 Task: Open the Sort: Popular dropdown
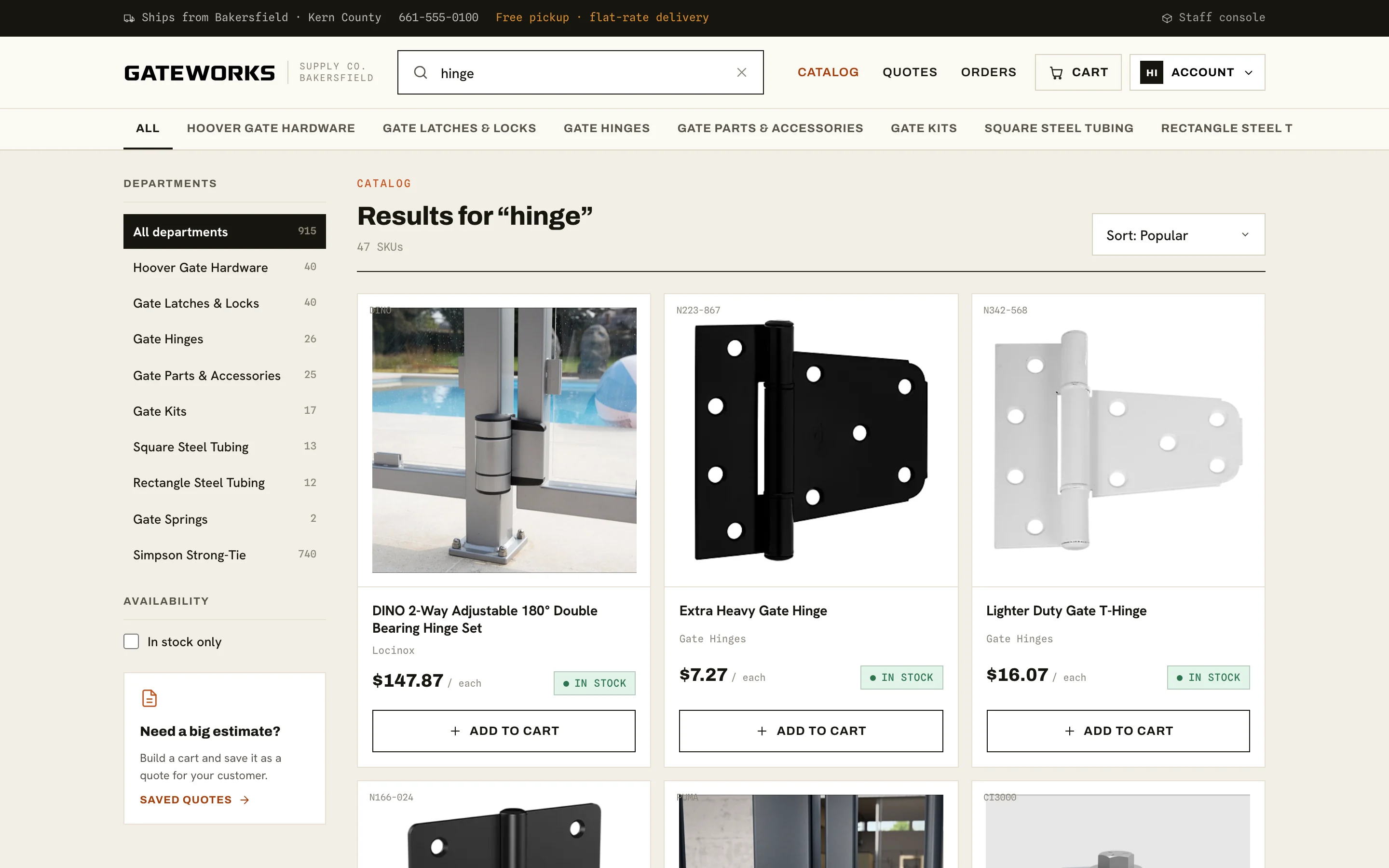[1178, 235]
